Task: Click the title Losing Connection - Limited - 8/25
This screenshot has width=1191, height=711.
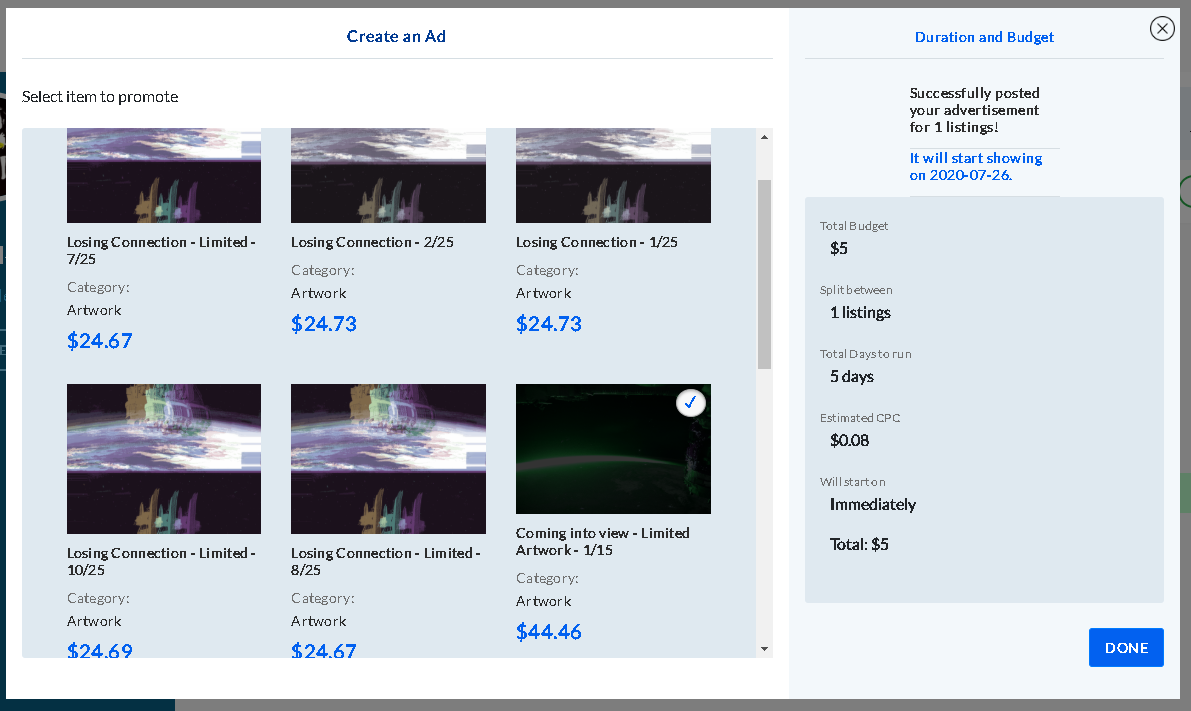Action: (x=386, y=561)
